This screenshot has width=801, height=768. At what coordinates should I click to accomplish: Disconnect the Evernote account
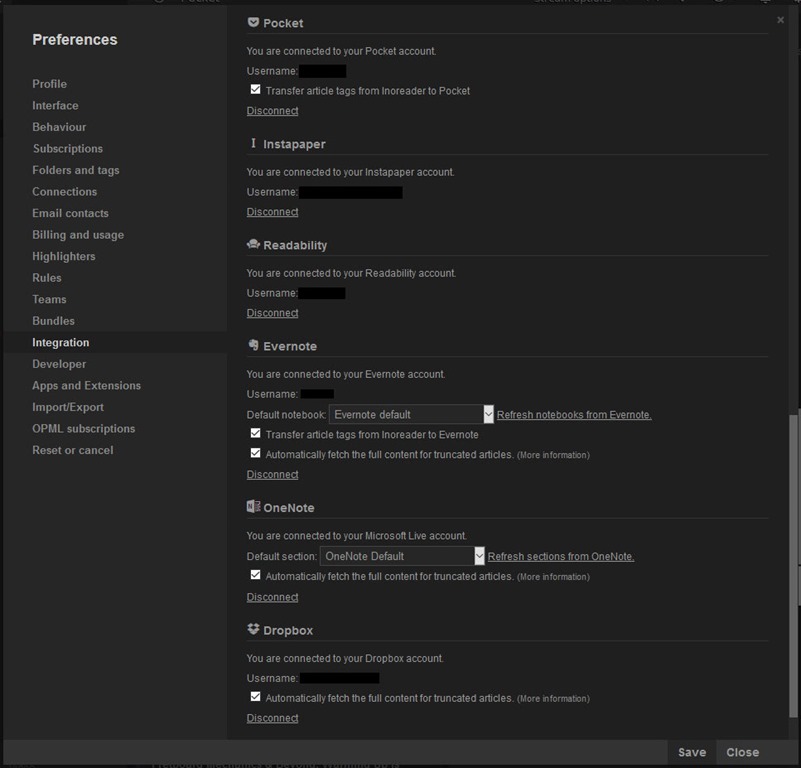(x=272, y=474)
